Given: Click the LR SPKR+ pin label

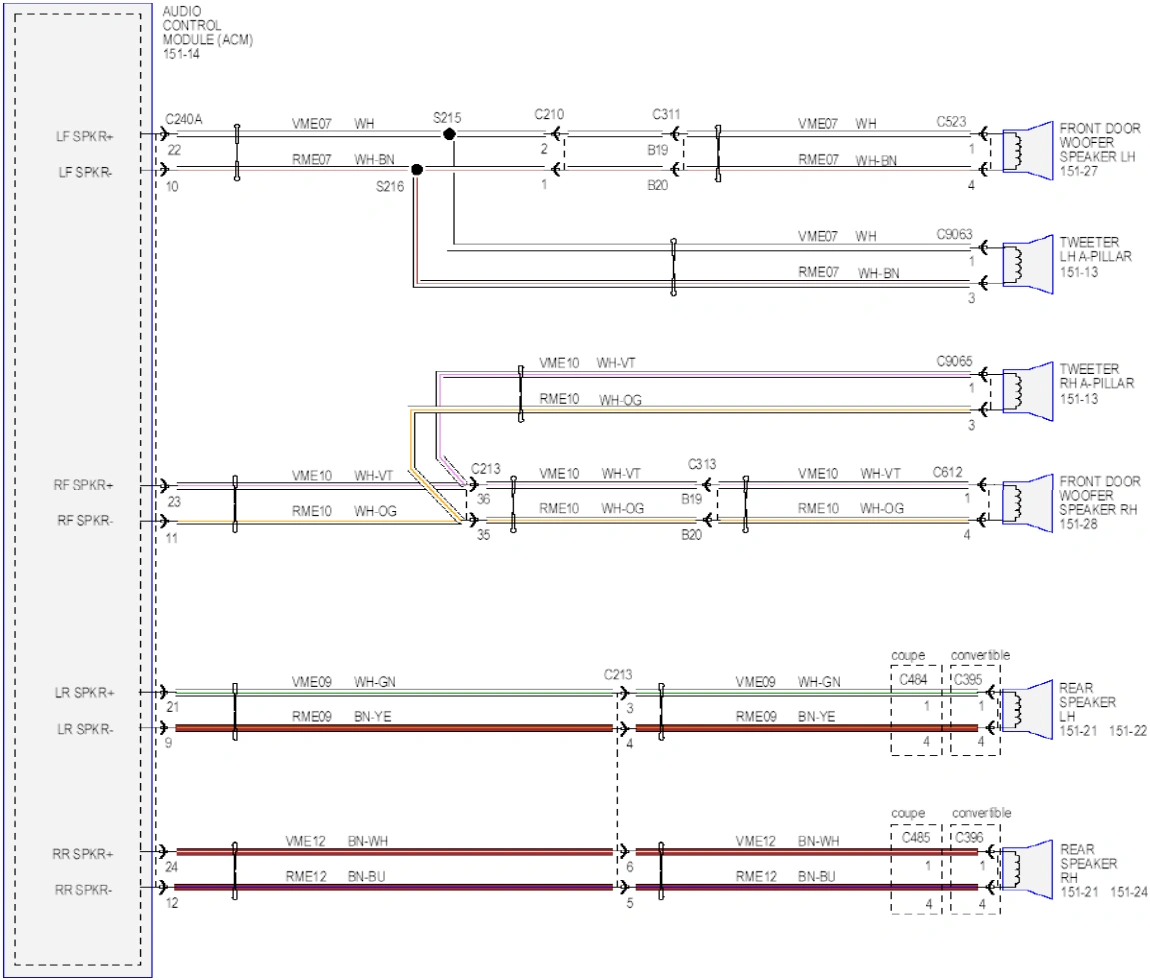Looking at the screenshot, I should (84, 692).
